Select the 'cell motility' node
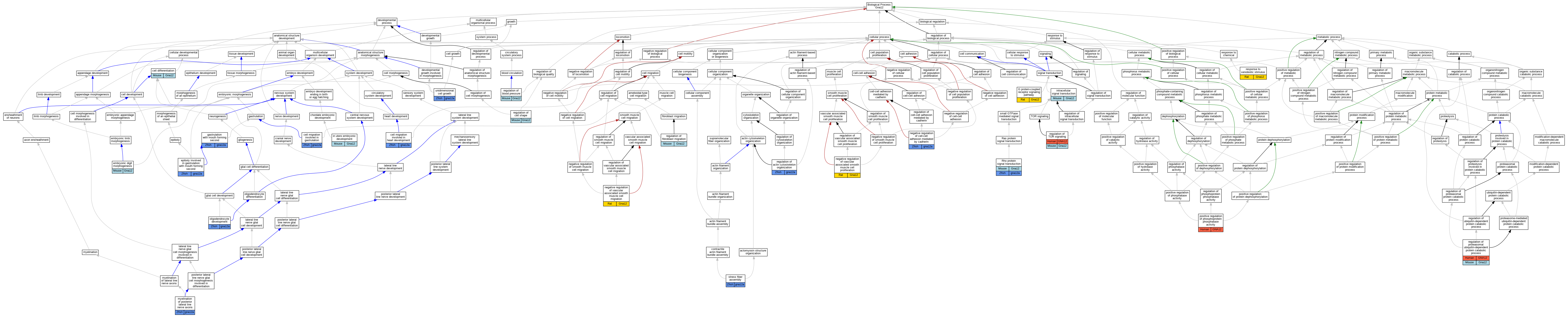1568x317 pixels. coord(685,54)
